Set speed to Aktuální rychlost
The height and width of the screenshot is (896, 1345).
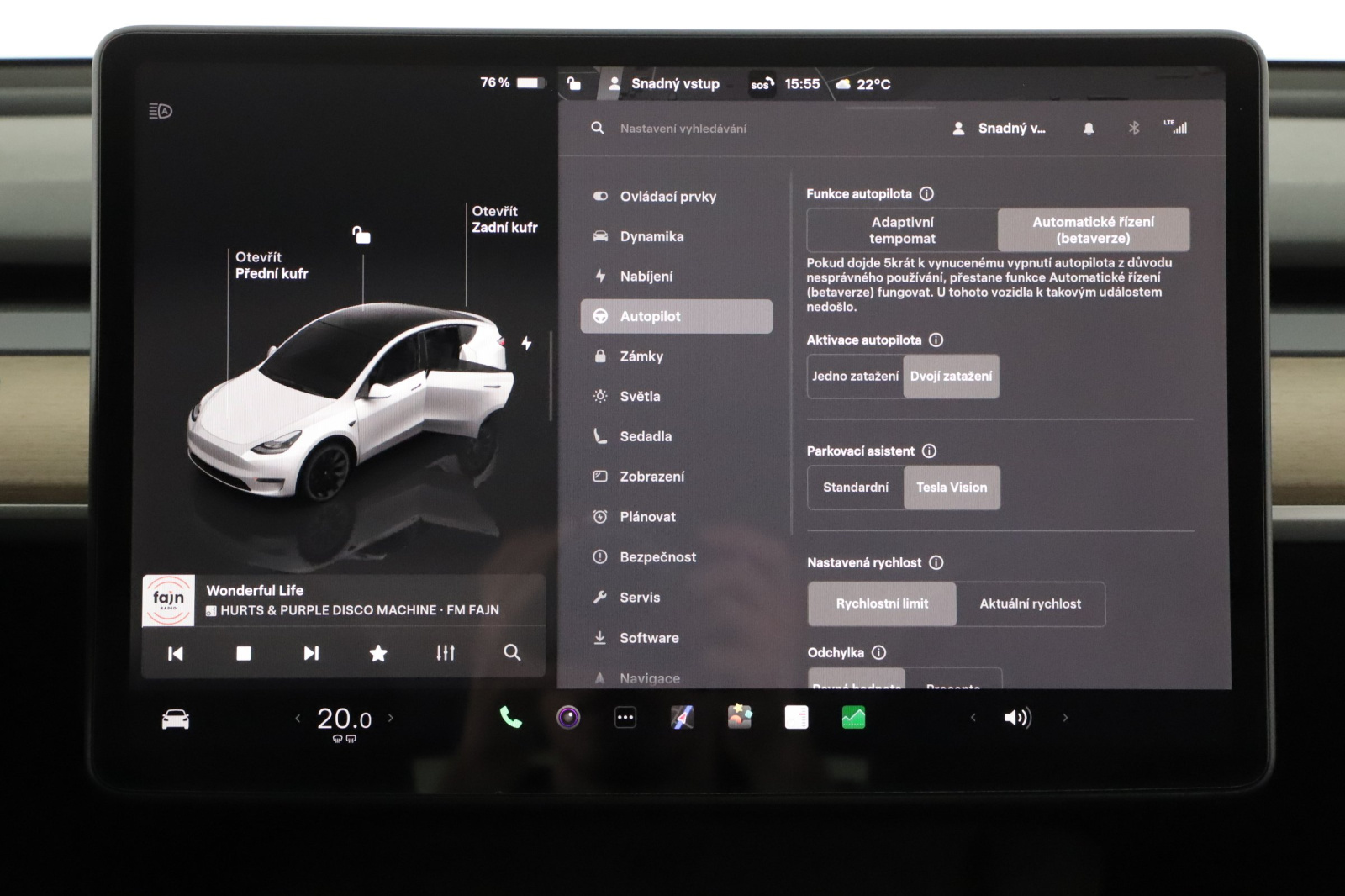click(x=1030, y=604)
